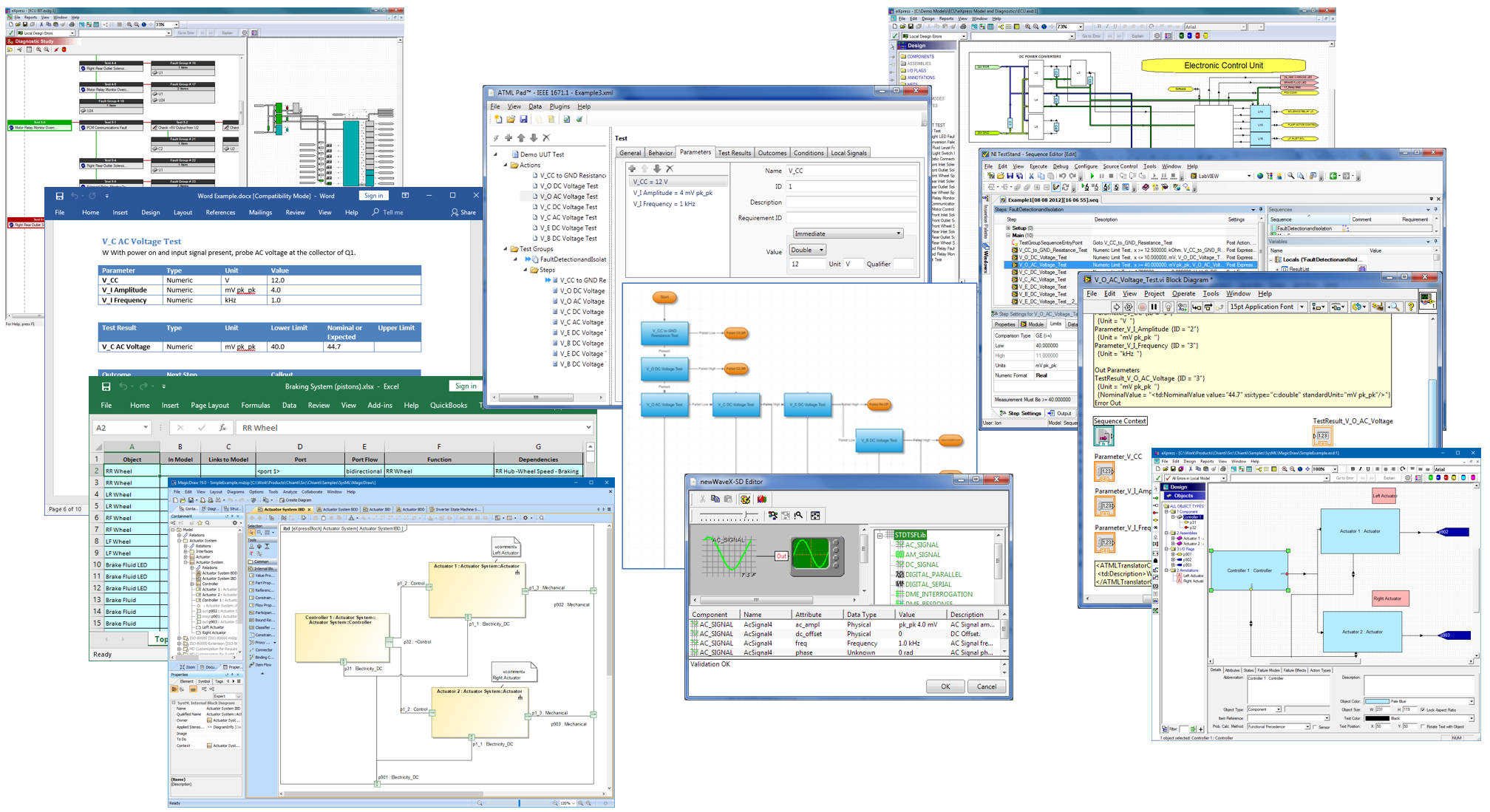Click the fit-to-window icon in newWaveX-SD Editor
Viewport: 1490px width, 812px height.
click(815, 516)
